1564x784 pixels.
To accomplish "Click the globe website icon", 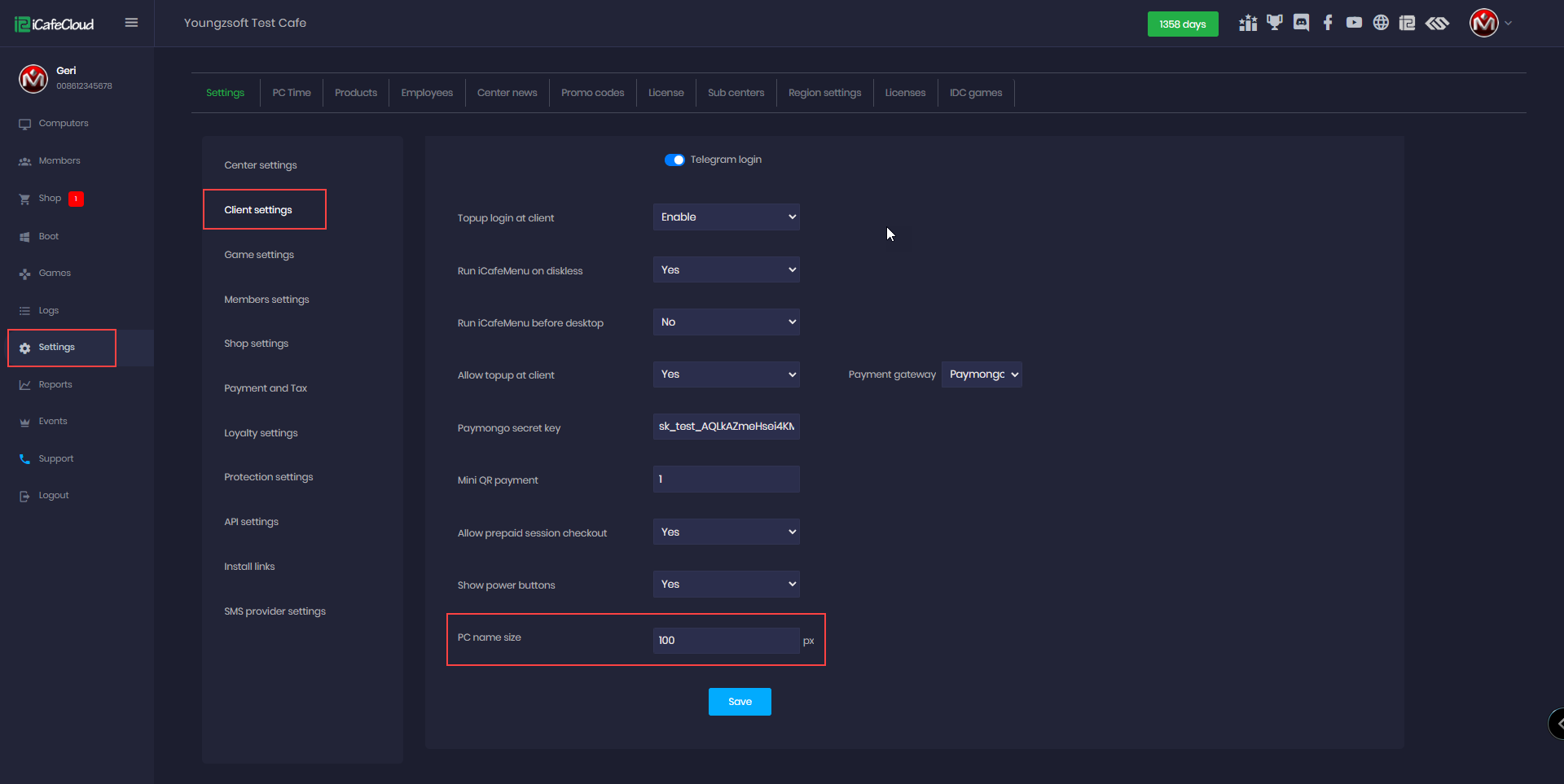I will 1381,23.
